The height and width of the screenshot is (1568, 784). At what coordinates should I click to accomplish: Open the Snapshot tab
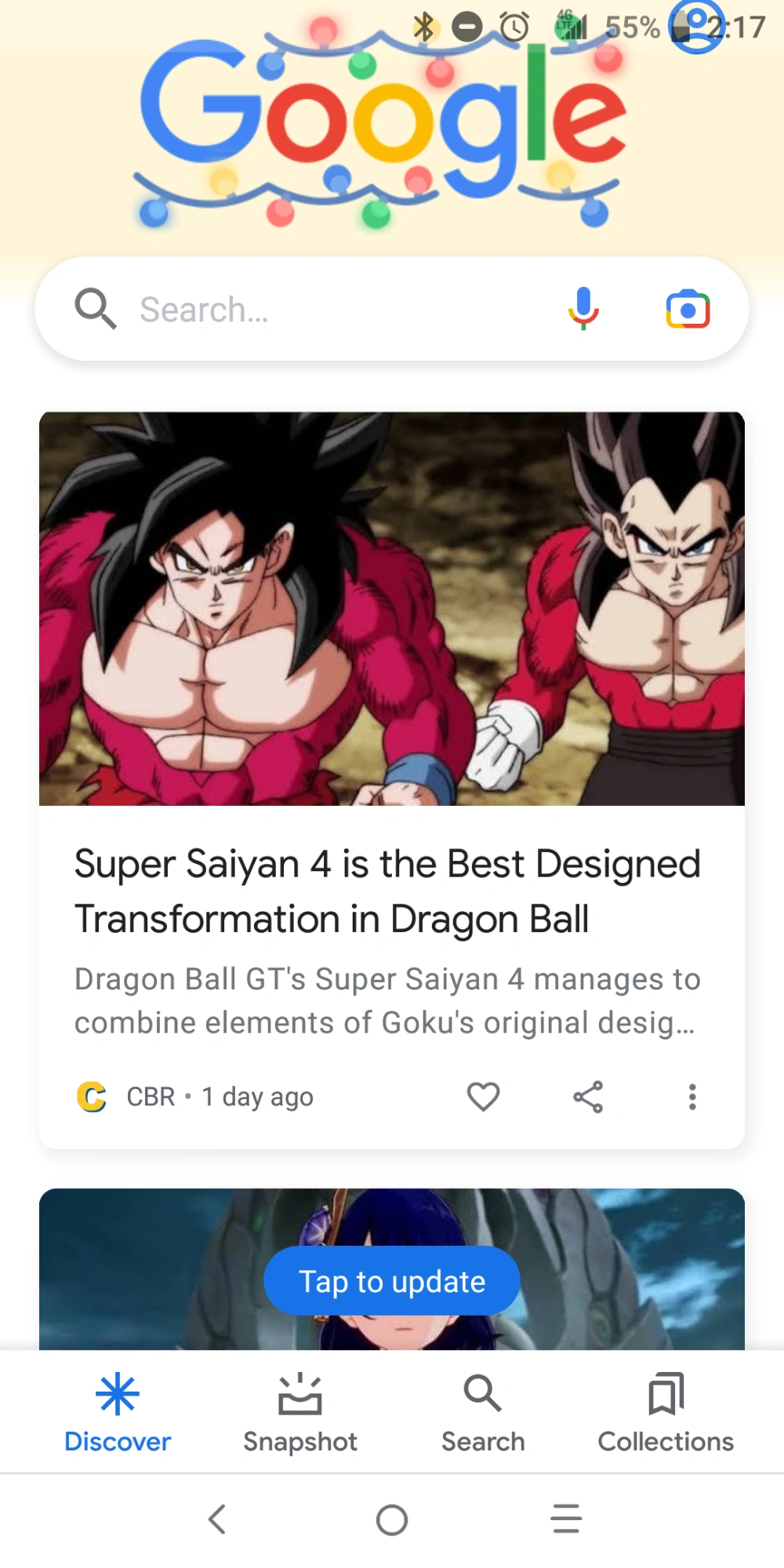[x=300, y=1413]
